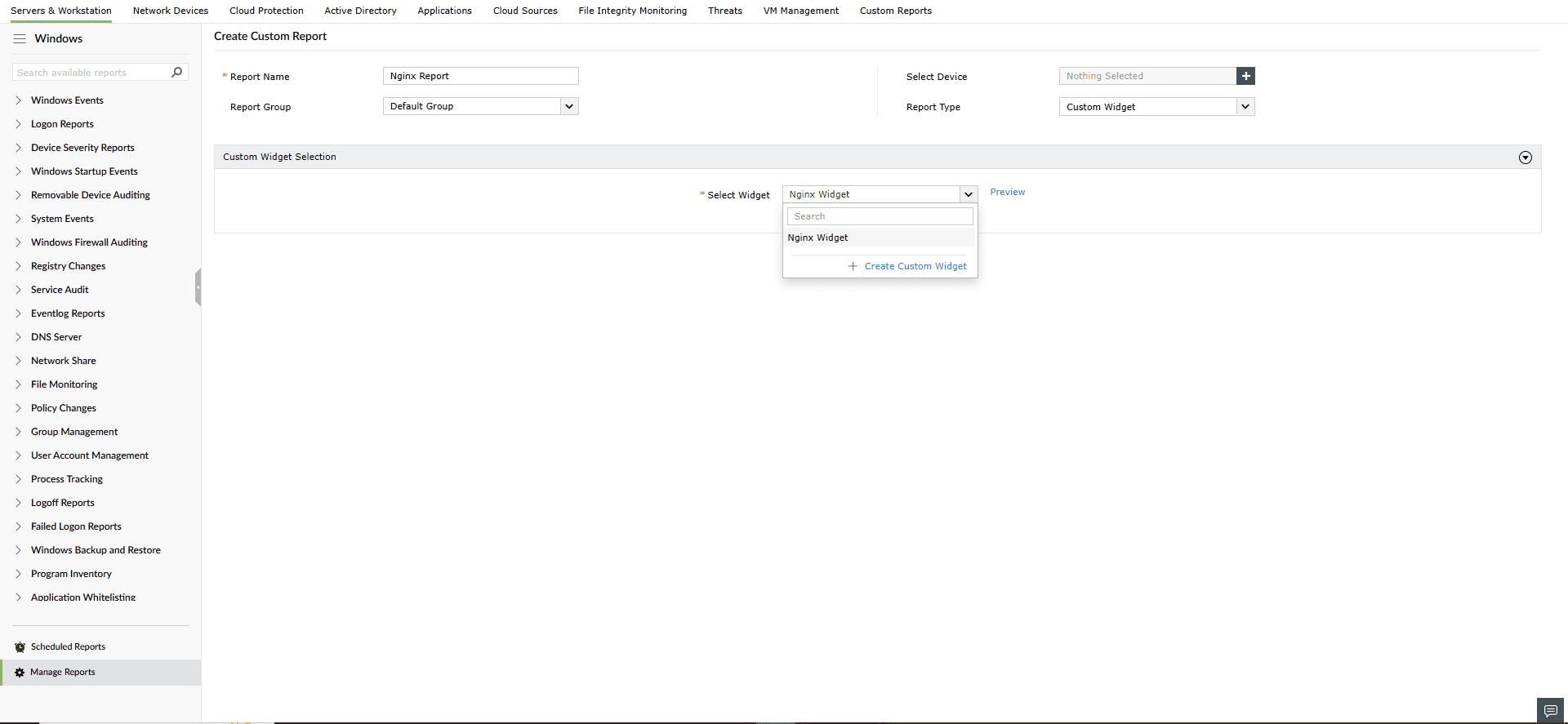Collapse the left sidebar panel handle
Viewport: 1568px width, 724px height.
click(198, 287)
